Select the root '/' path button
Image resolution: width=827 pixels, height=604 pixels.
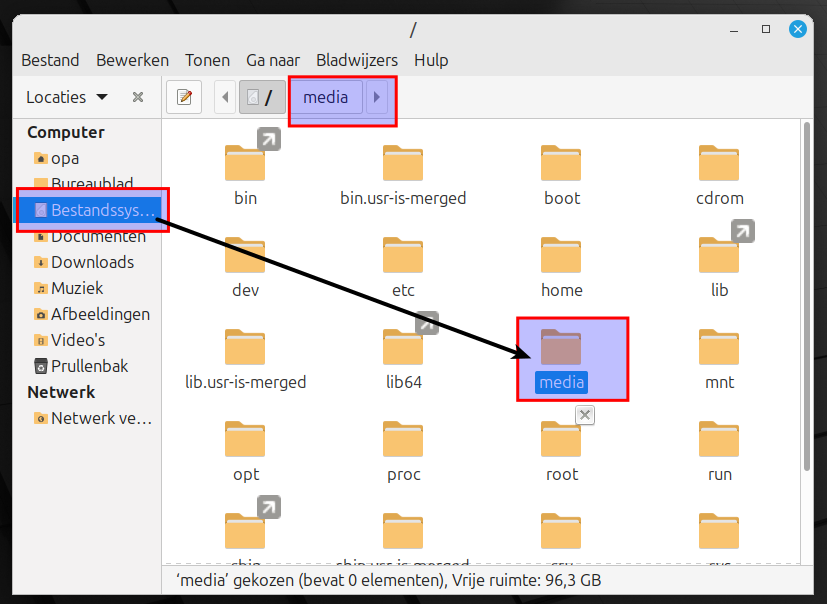coord(262,97)
